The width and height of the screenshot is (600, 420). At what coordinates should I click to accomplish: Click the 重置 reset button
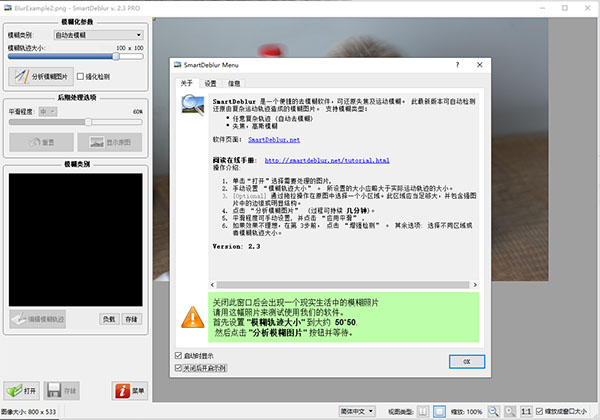tap(41, 142)
